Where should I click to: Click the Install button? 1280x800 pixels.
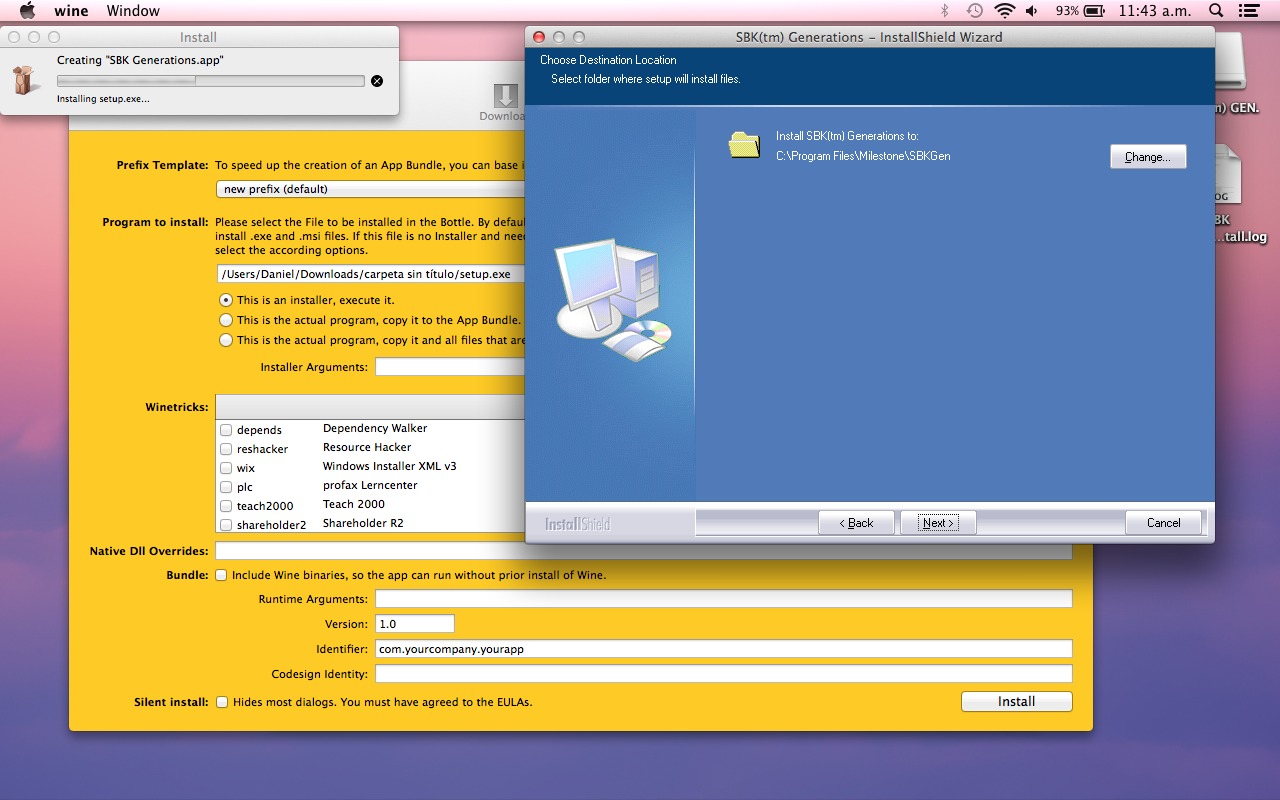pos(1016,702)
